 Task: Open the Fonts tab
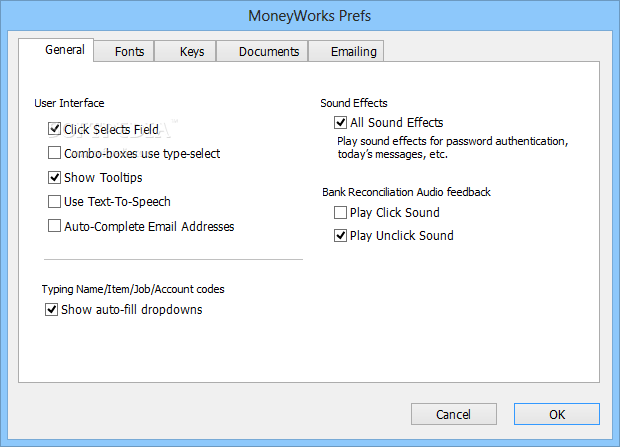tap(124, 51)
